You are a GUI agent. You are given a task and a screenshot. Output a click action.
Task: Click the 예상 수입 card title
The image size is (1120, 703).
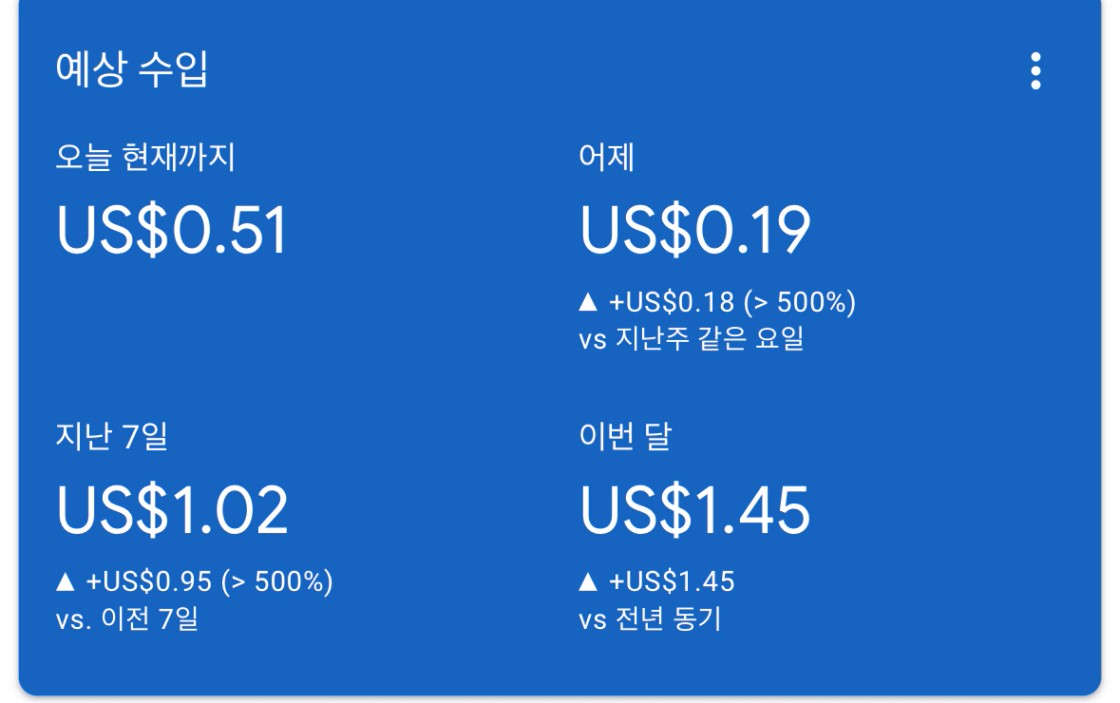(x=131, y=71)
